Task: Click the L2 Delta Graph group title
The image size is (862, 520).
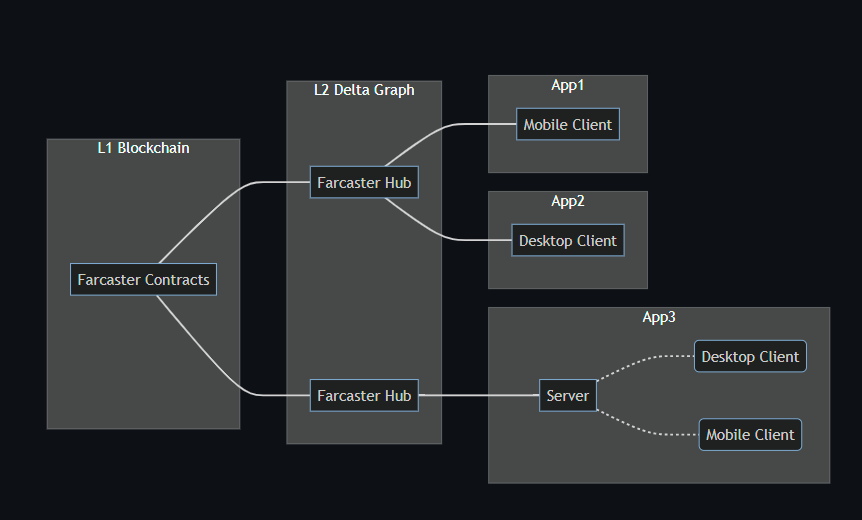Action: (364, 90)
